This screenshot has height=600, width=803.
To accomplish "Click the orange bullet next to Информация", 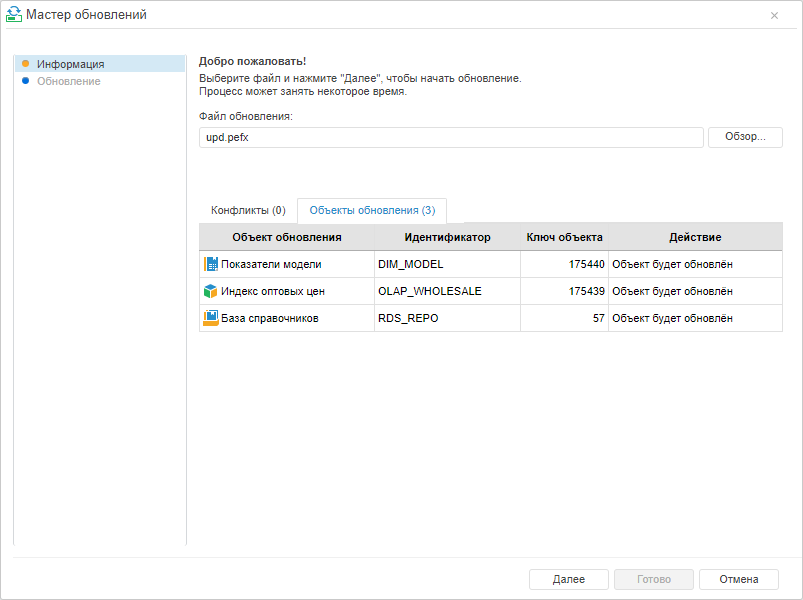I will (x=26, y=63).
